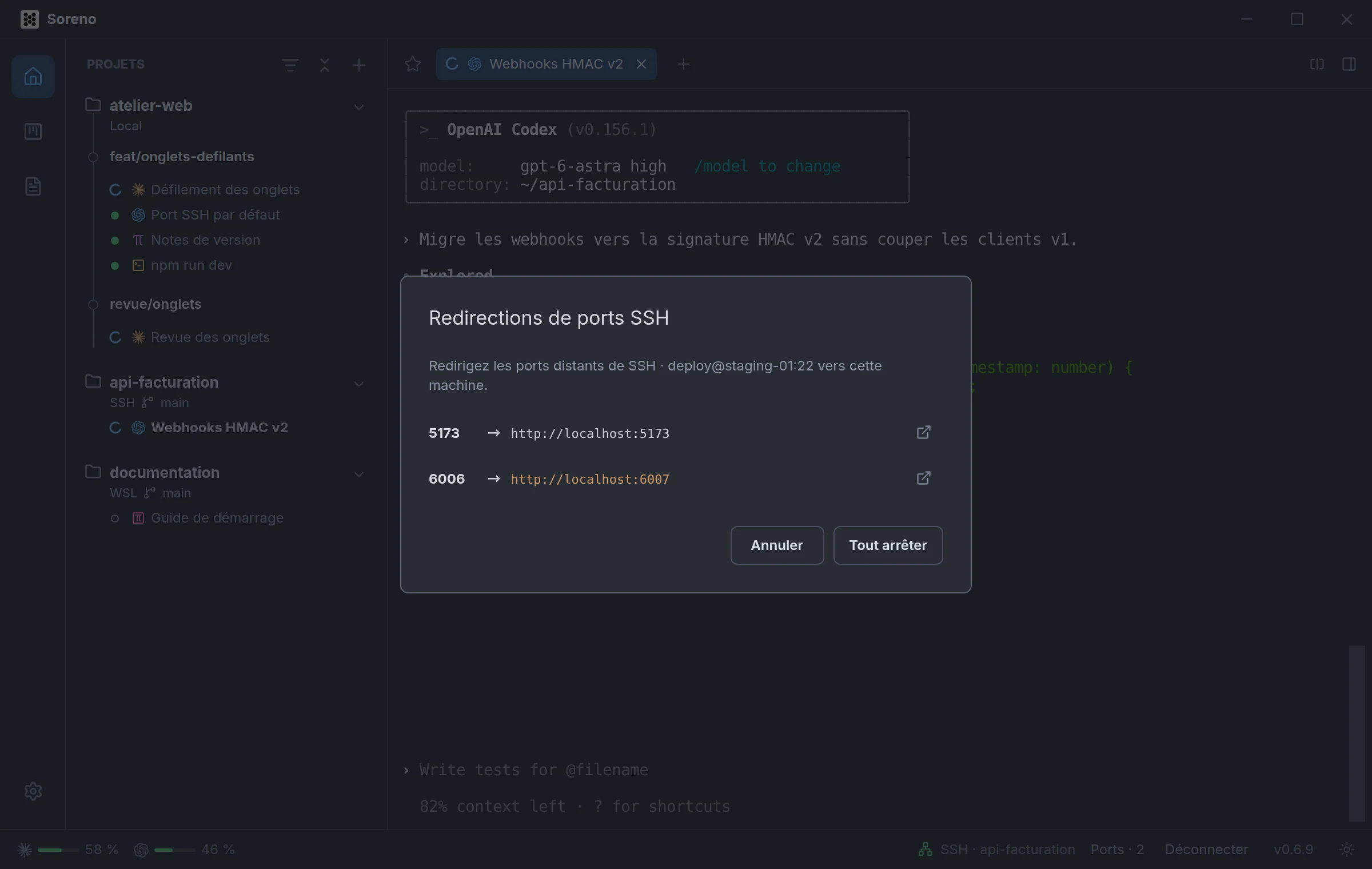The image size is (1372, 869).
Task: Open the npm run dev terminal
Action: (191, 265)
